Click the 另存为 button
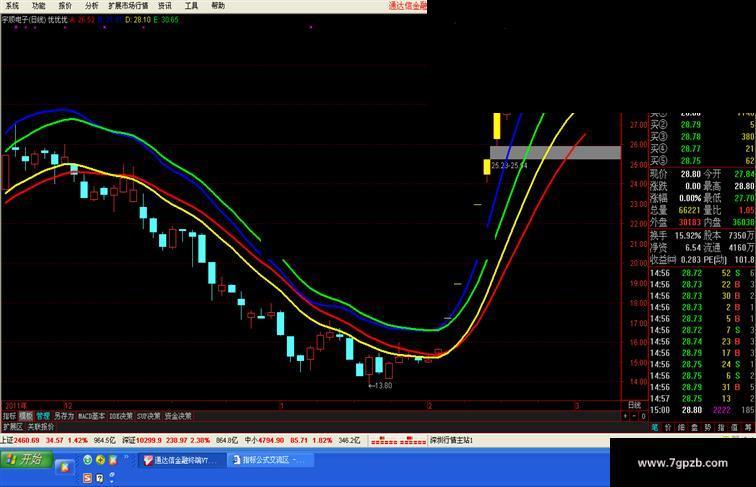The width and height of the screenshot is (756, 487). coord(64,416)
